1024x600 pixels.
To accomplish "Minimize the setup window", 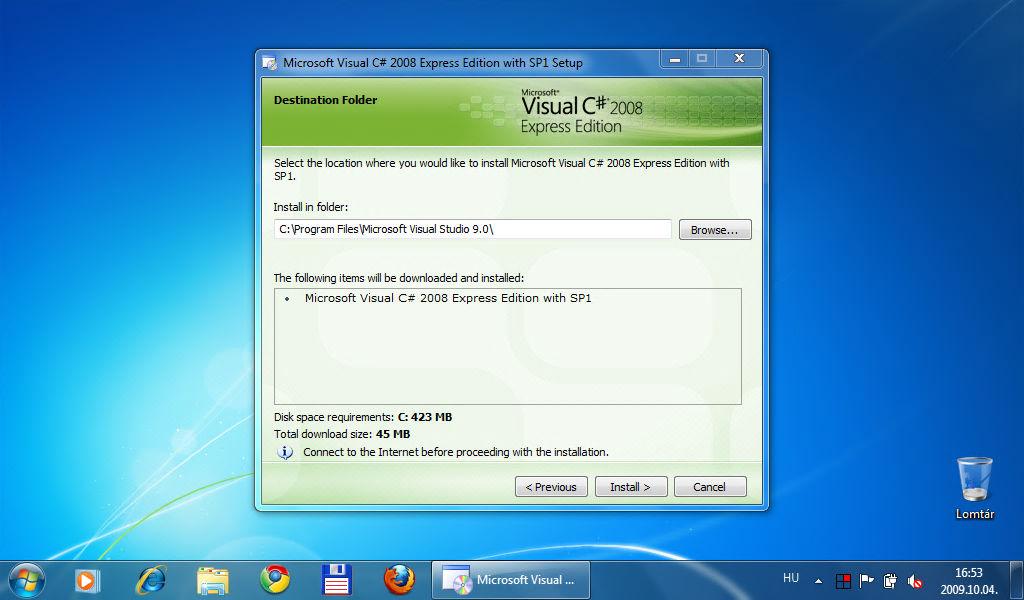I will point(675,59).
